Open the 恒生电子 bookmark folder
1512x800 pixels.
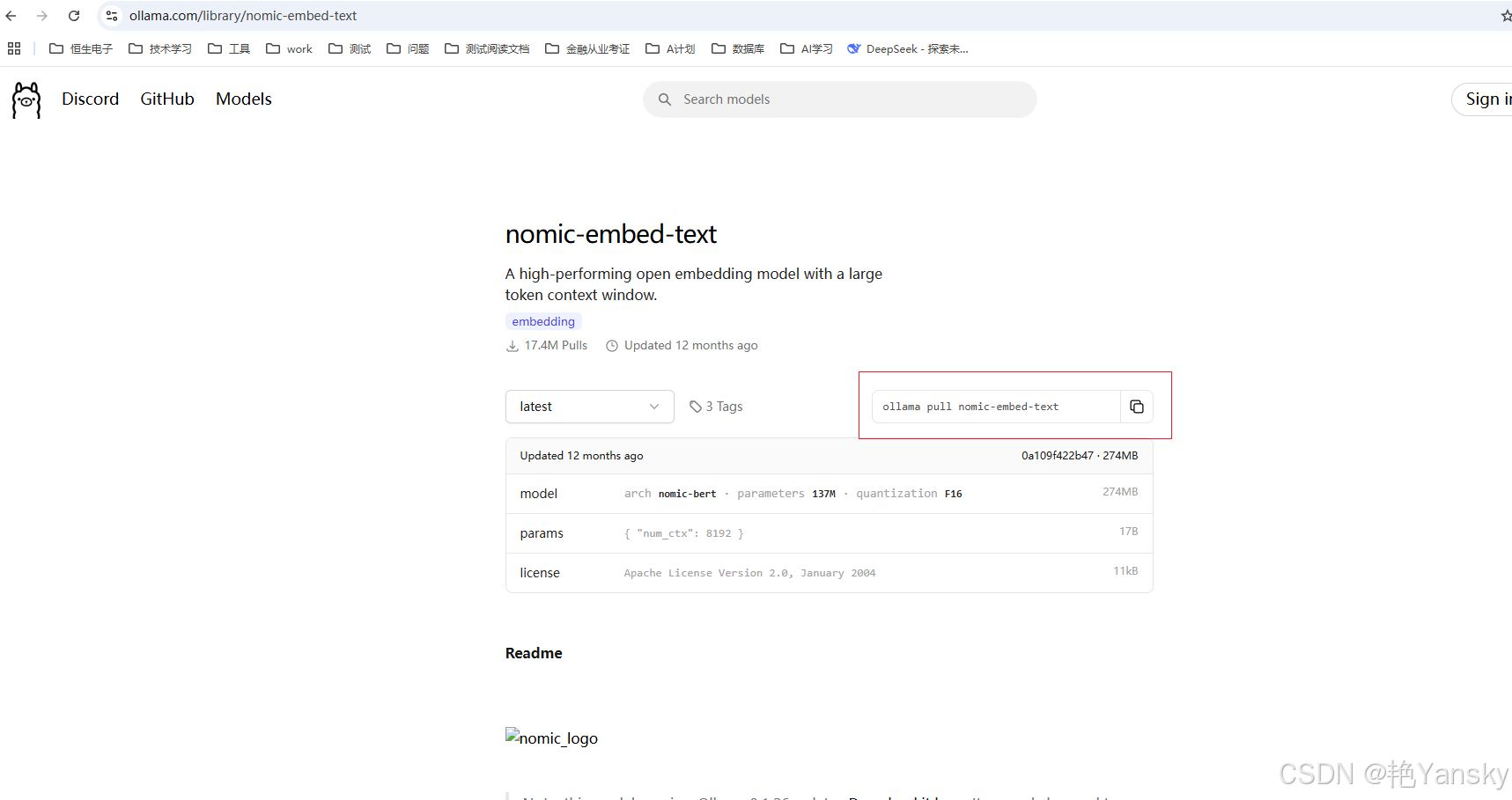coord(81,48)
